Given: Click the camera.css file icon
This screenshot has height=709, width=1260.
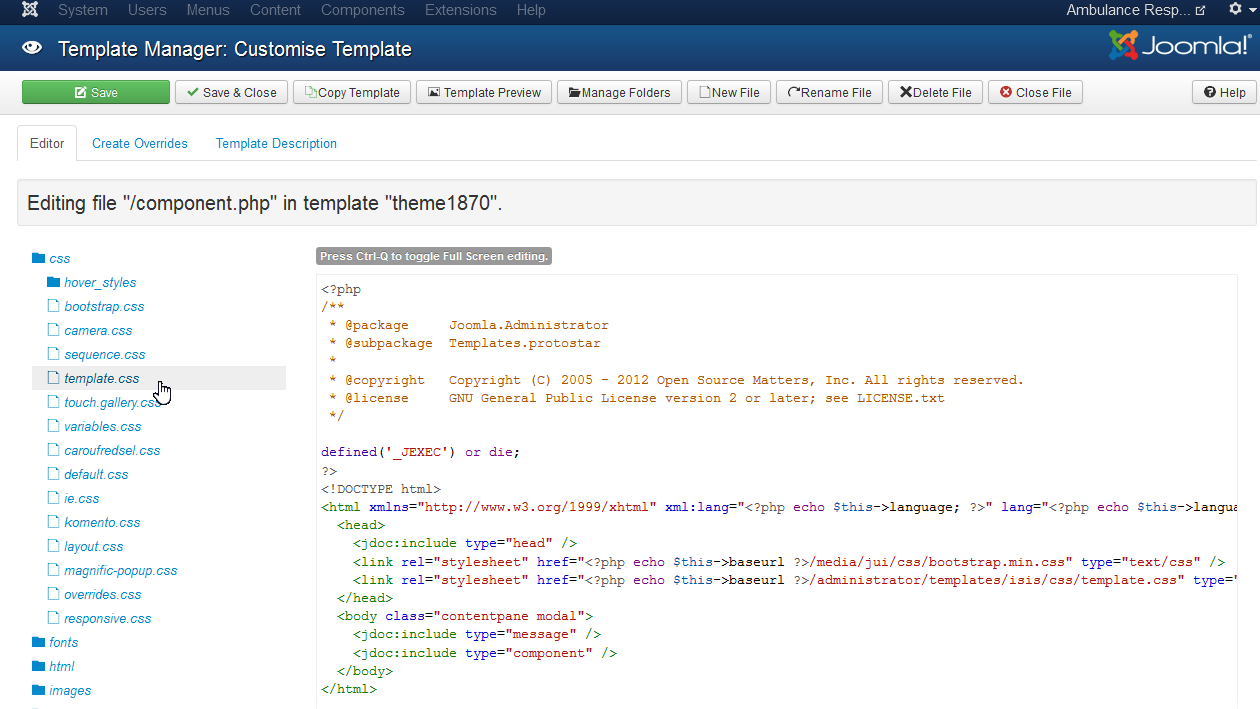Looking at the screenshot, I should [x=54, y=330].
